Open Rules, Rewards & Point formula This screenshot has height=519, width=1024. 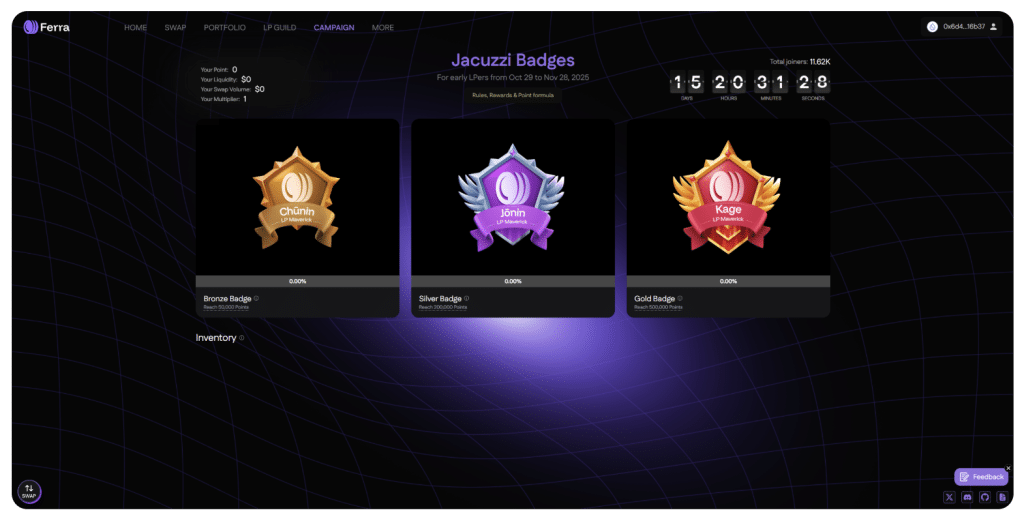click(513, 95)
